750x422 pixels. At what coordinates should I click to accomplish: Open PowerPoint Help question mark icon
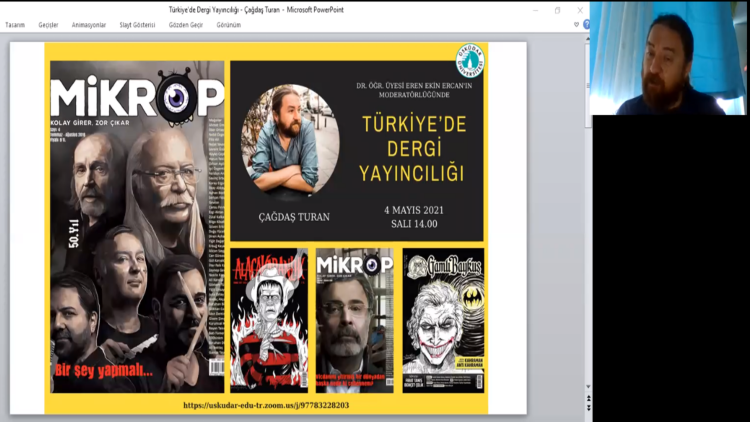(x=586, y=24)
